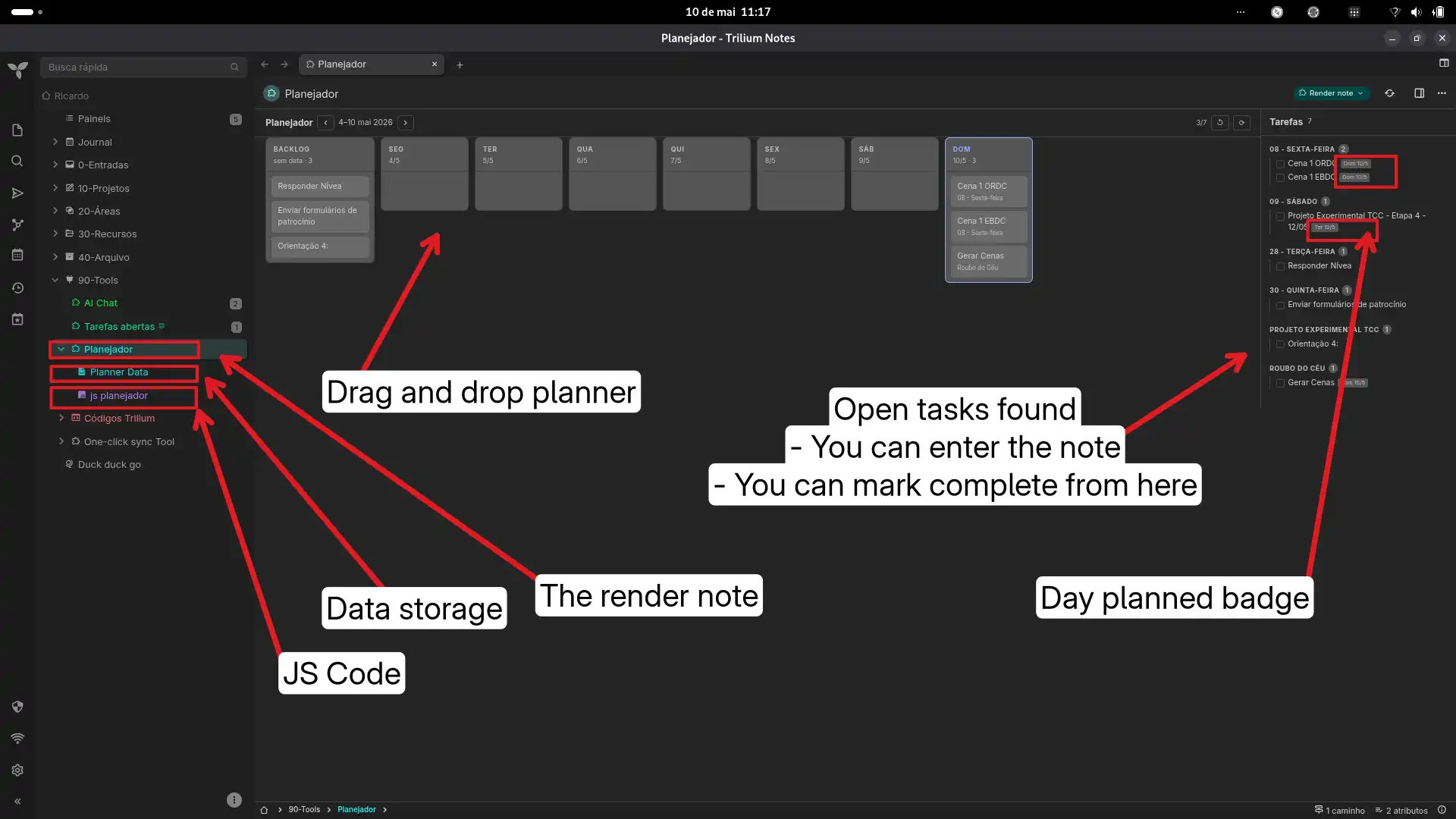The width and height of the screenshot is (1456, 819).
Task: Check the Responder Nívea task checkbox
Action: click(x=1280, y=267)
